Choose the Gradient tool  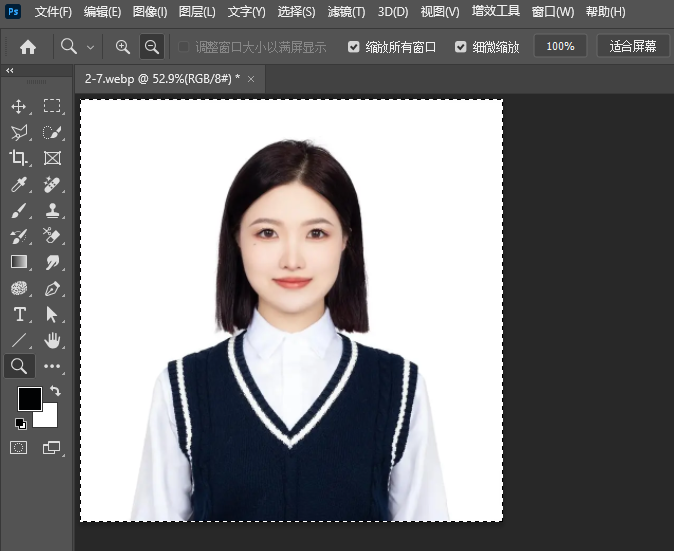tap(19, 262)
